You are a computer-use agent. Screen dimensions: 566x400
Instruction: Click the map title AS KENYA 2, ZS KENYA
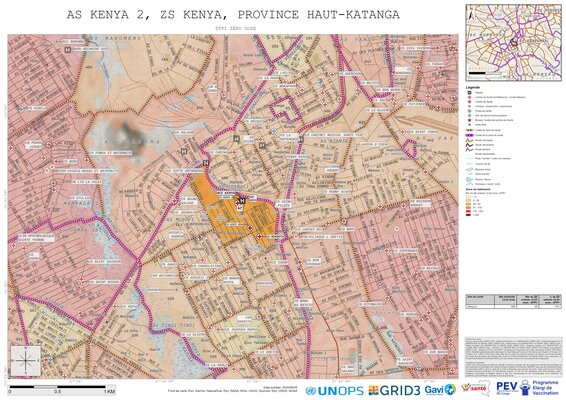pyautogui.click(x=233, y=14)
